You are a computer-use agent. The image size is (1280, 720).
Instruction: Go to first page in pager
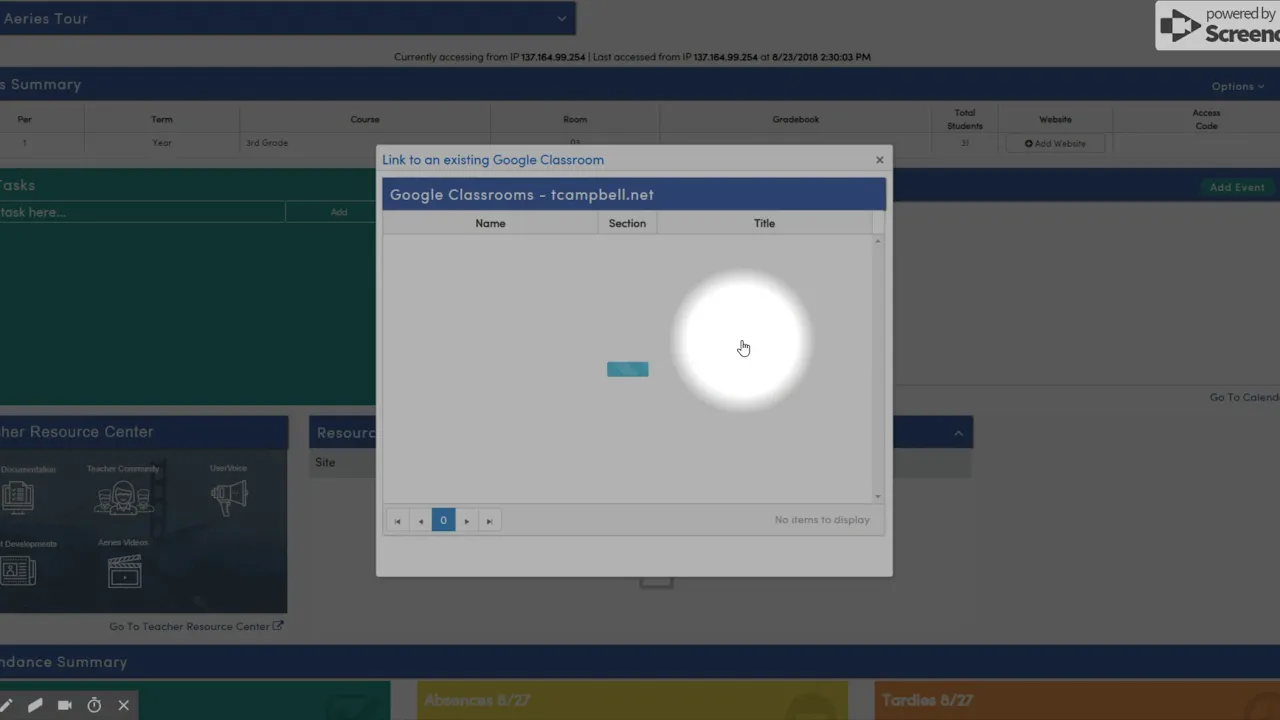coord(397,520)
